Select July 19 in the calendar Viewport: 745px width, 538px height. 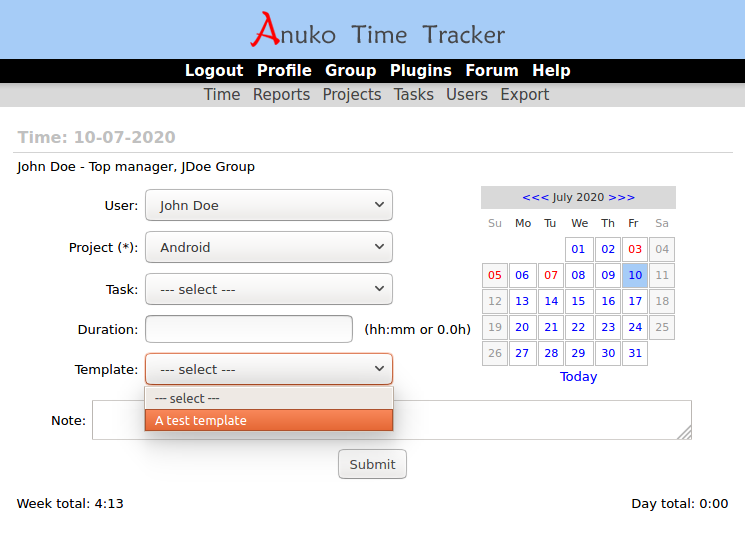495,327
